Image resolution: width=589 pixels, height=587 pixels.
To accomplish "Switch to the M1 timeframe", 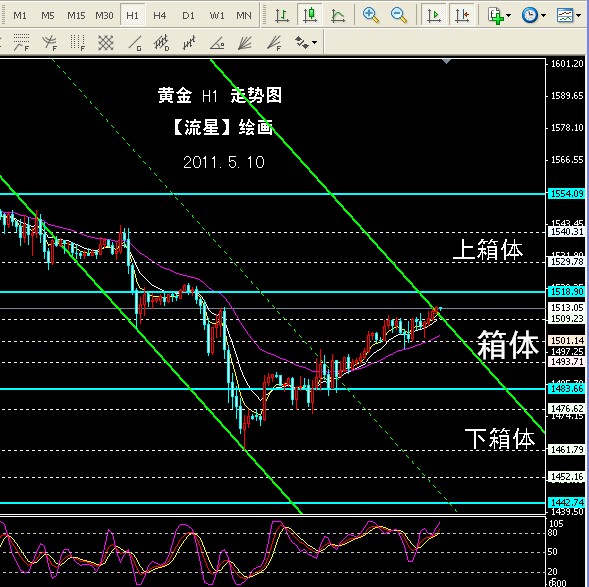I will (20, 16).
